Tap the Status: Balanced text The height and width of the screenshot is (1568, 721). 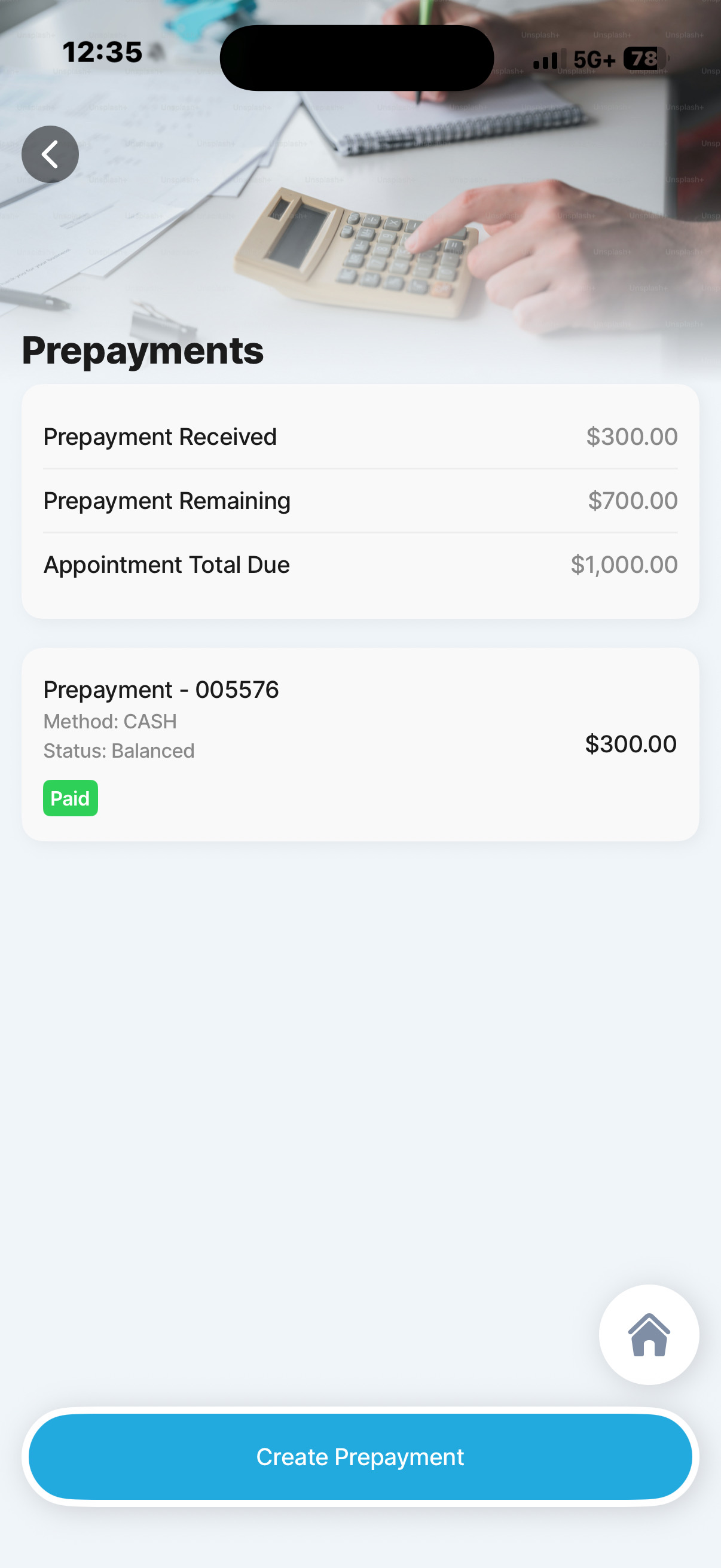pyautogui.click(x=118, y=751)
